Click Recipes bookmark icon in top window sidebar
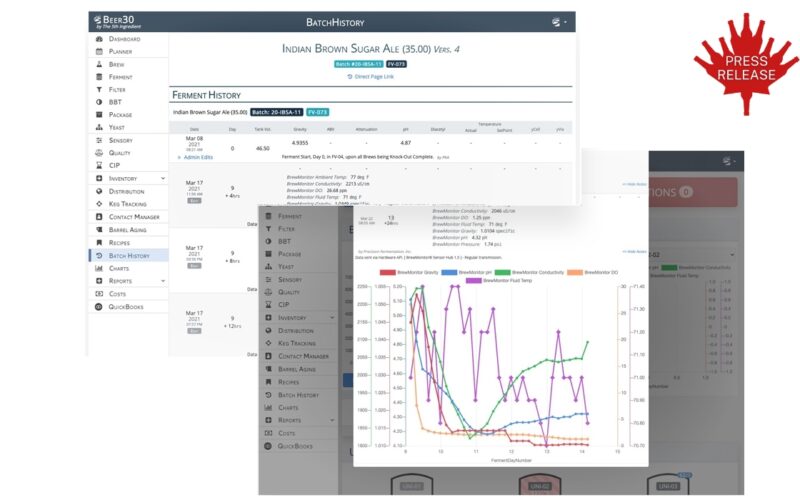Viewport: 800px width, 500px height. click(x=99, y=243)
